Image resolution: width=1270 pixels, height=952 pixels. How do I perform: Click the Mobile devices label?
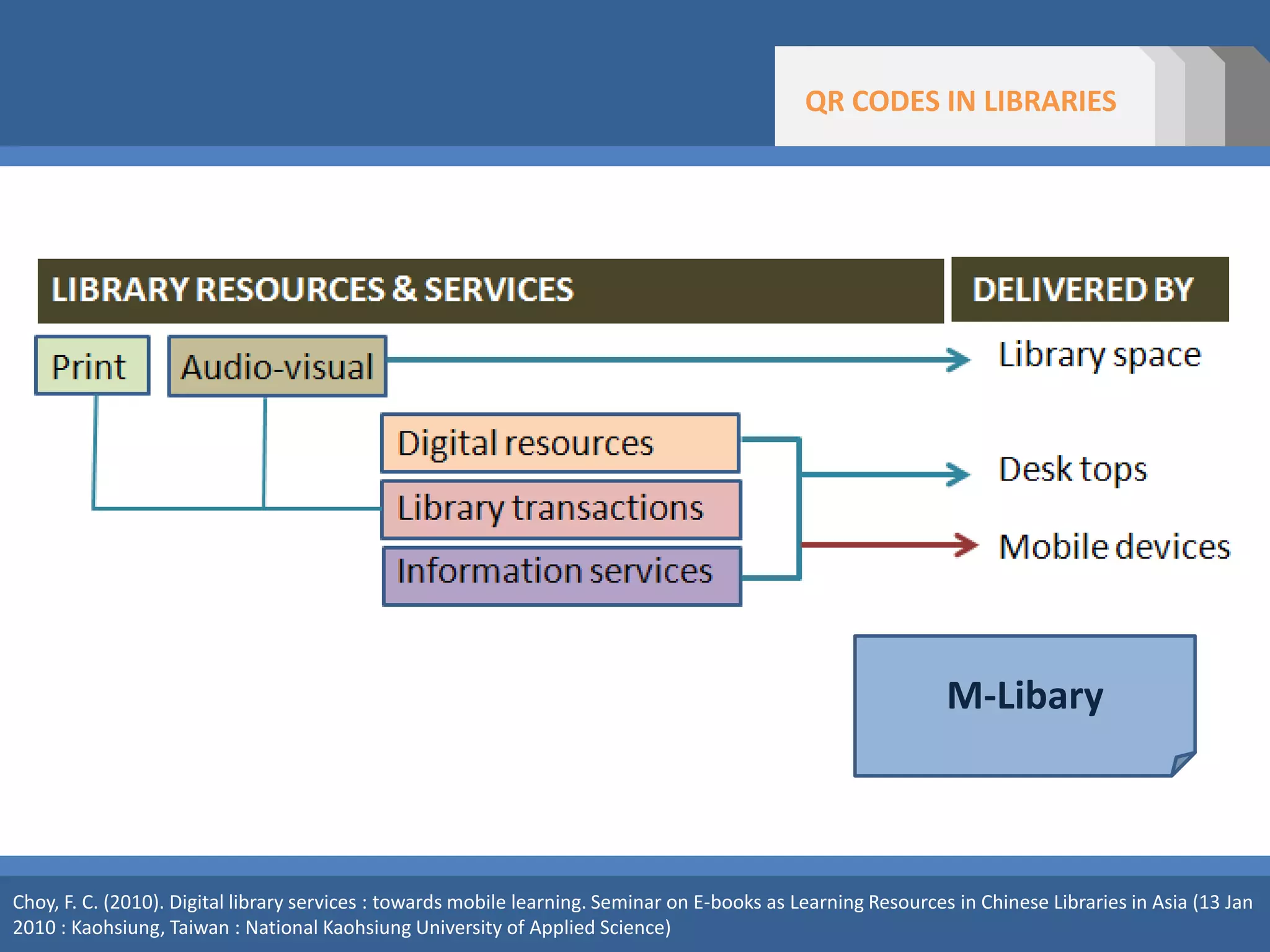pos(1114,547)
